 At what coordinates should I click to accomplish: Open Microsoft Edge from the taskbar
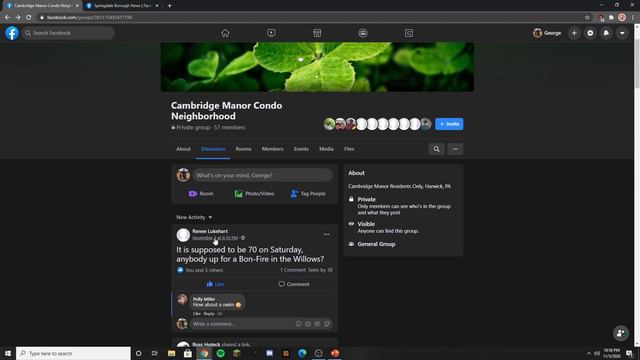pyautogui.click(x=302, y=353)
